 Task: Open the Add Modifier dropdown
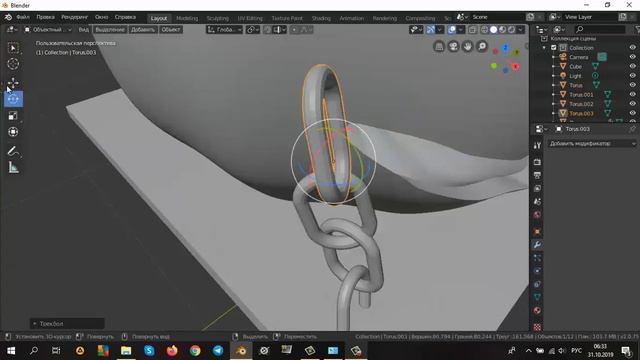[592, 144]
